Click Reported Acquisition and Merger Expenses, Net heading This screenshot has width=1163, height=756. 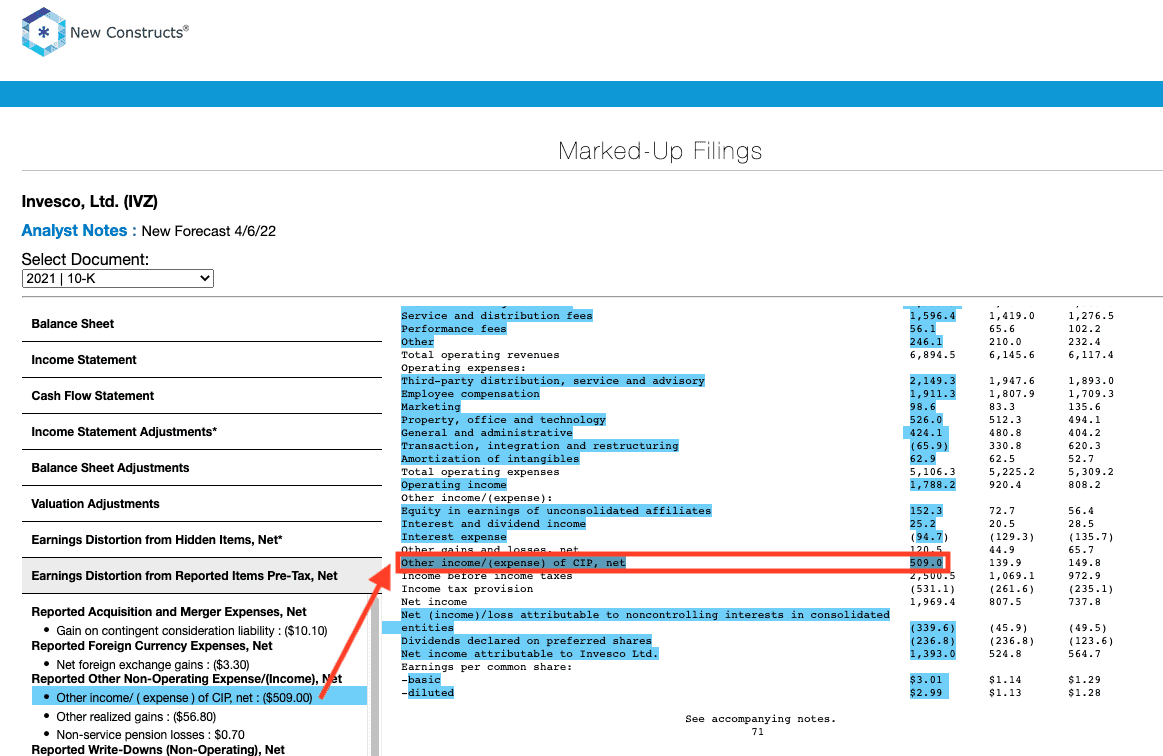168,612
